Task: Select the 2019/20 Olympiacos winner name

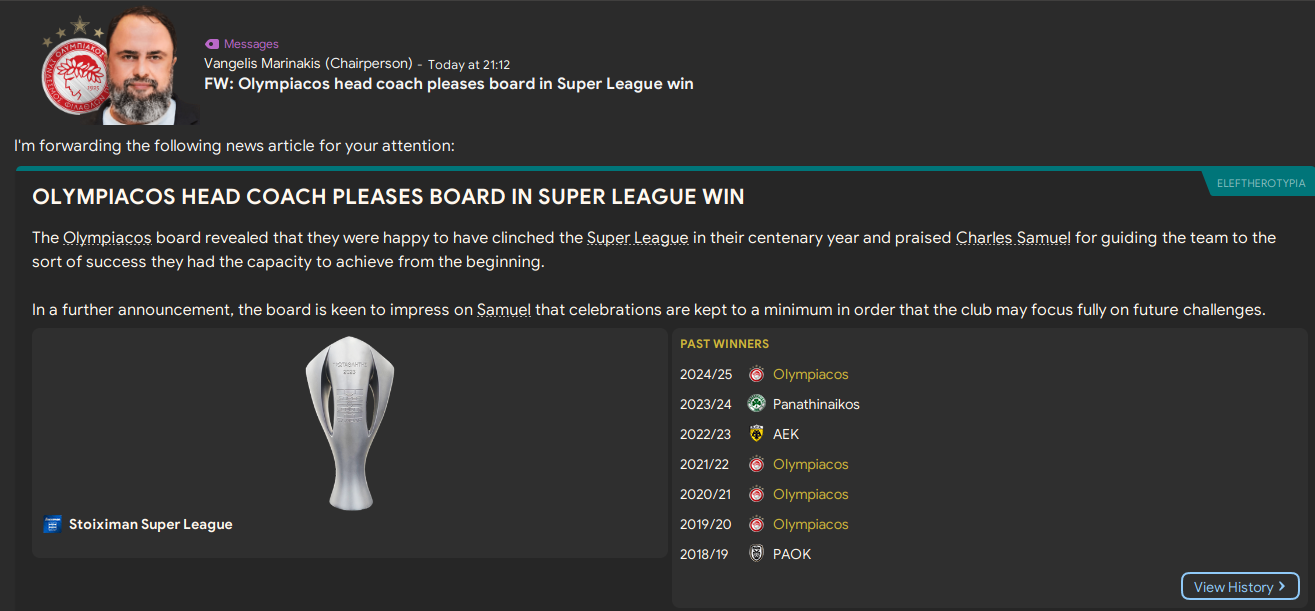Action: 810,525
